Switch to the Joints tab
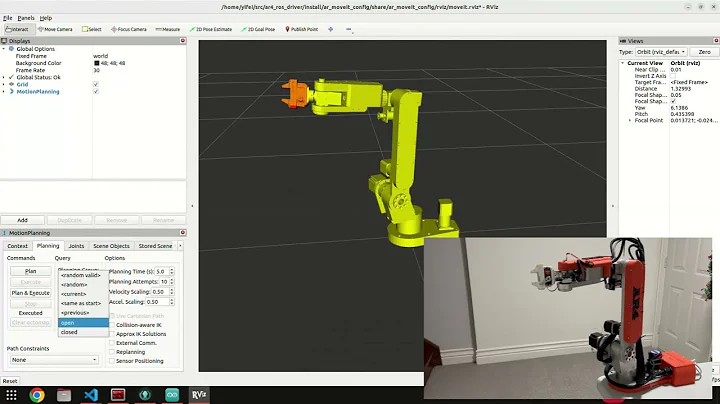The width and height of the screenshot is (720, 404). pos(76,246)
